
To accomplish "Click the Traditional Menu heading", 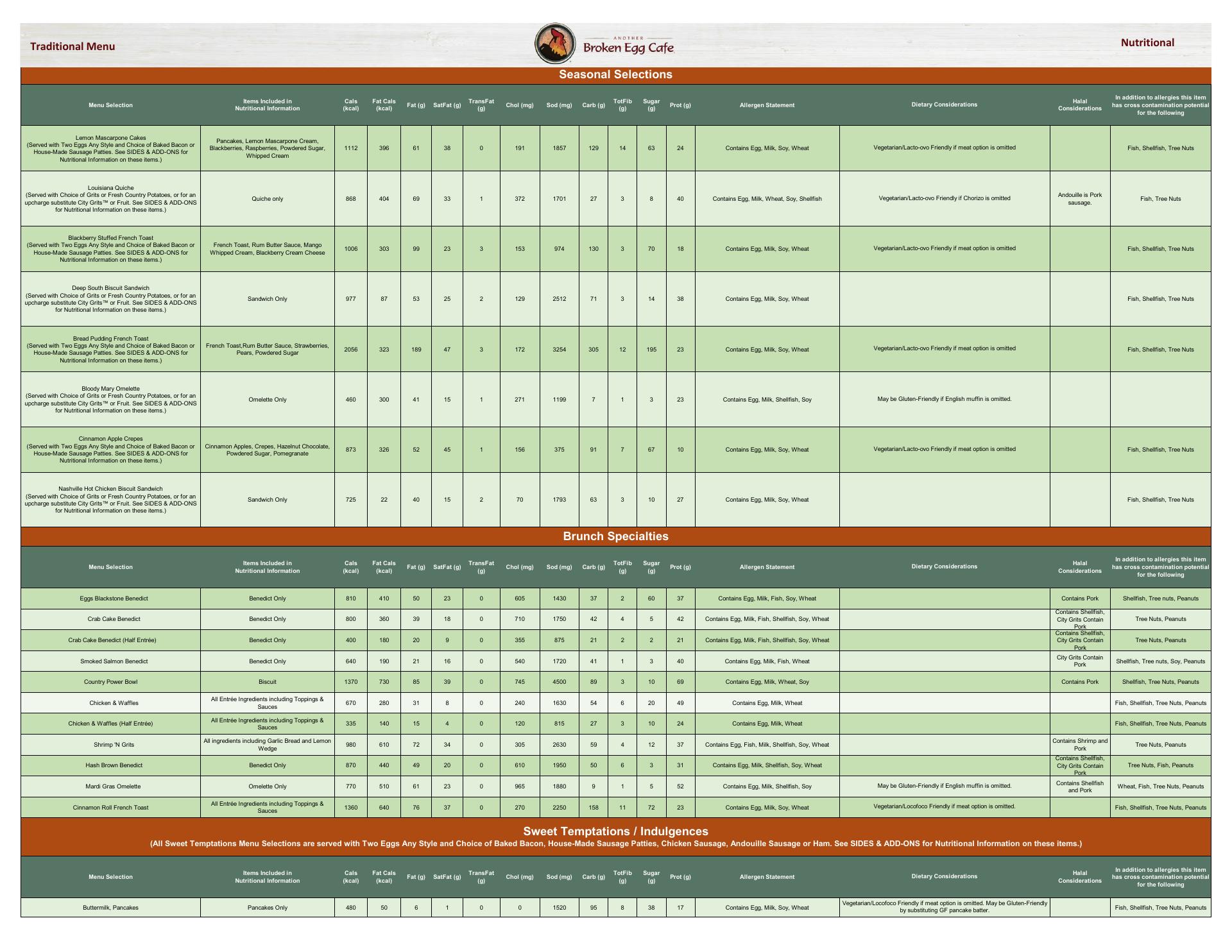I will pyautogui.click(x=73, y=46).
